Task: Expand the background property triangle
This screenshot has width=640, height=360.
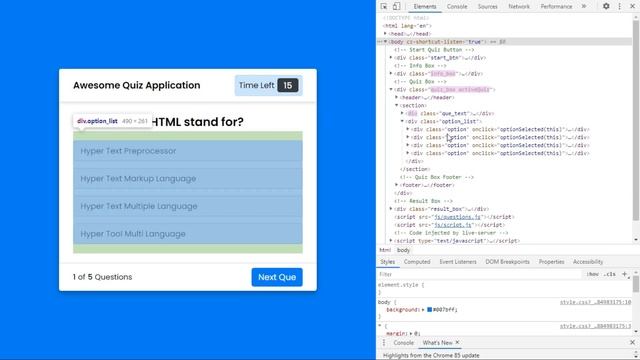Action: pos(423,310)
